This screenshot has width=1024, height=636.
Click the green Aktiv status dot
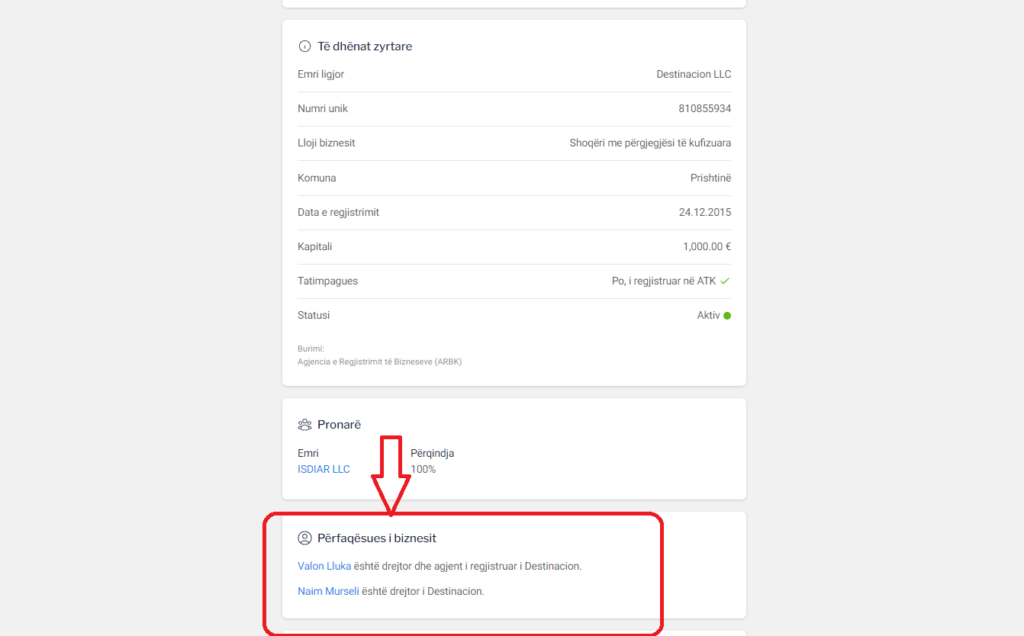coord(727,316)
